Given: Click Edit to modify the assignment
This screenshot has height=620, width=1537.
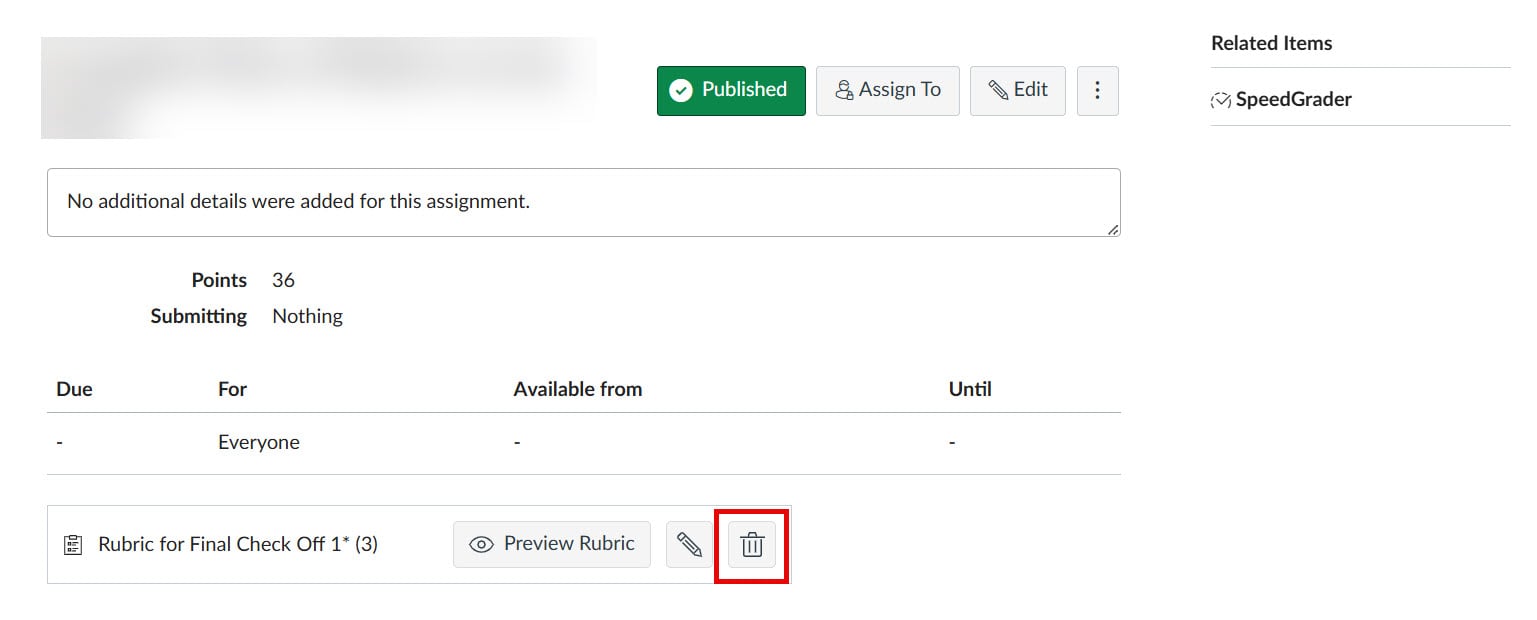Looking at the screenshot, I should (1017, 90).
